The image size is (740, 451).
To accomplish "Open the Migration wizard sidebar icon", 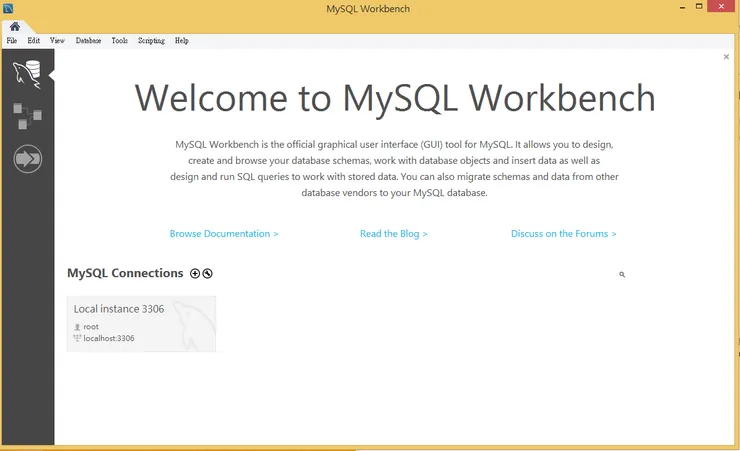I will tap(27, 158).
